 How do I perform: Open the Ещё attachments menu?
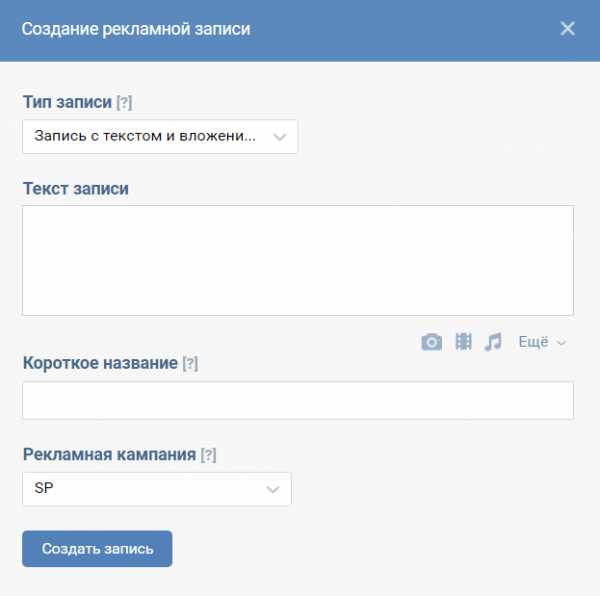click(542, 342)
